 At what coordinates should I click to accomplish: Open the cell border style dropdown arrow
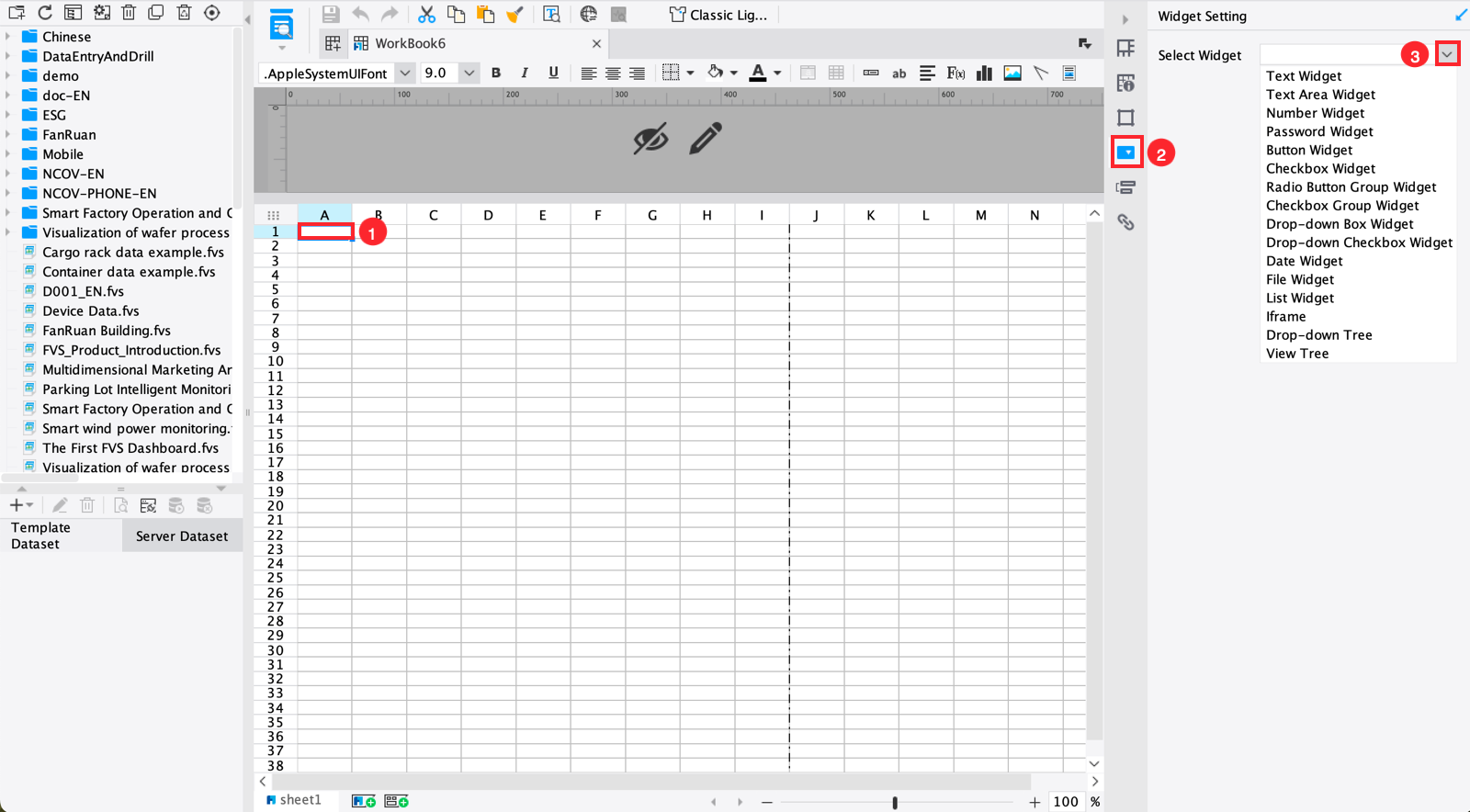[x=690, y=73]
